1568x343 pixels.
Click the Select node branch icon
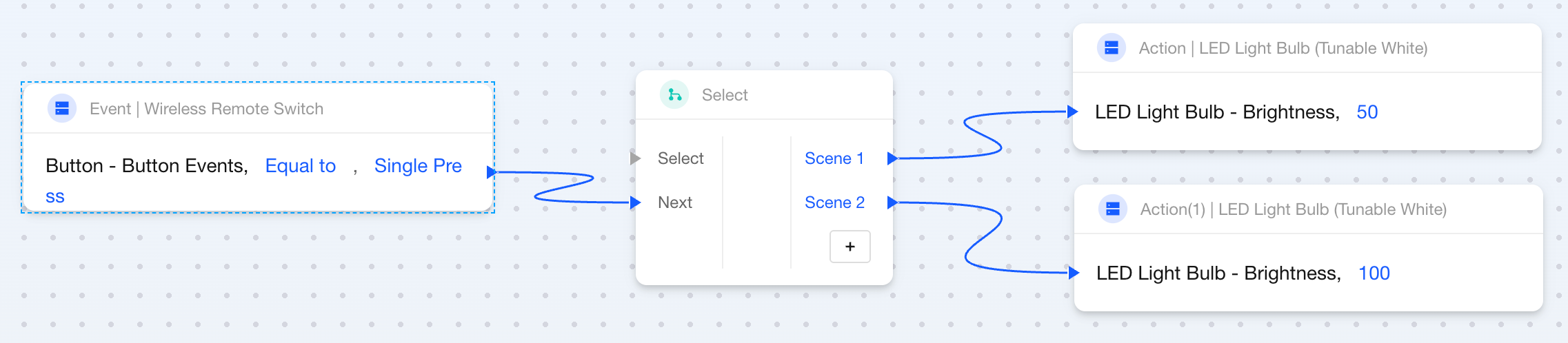coord(674,94)
